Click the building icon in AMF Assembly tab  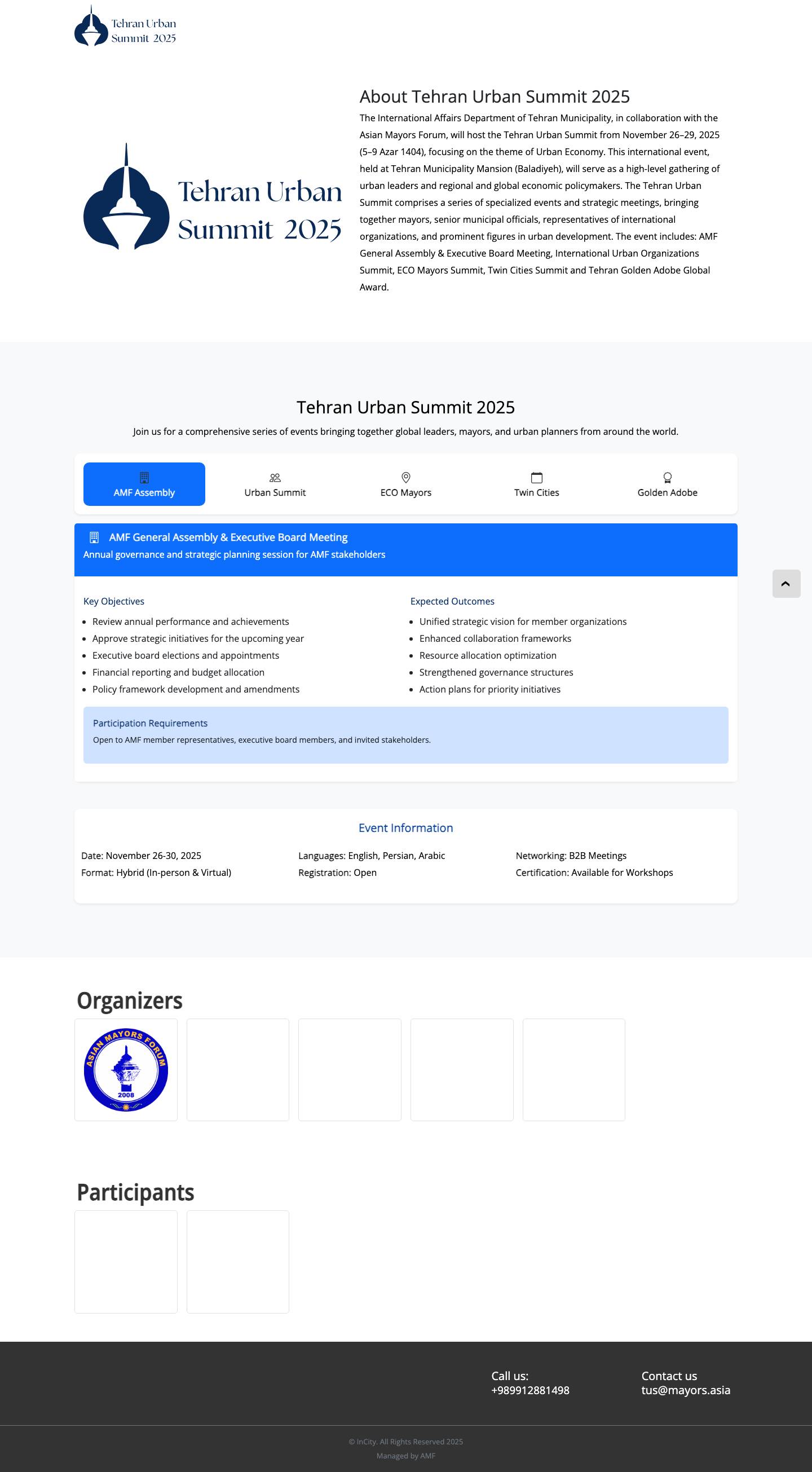pyautogui.click(x=144, y=477)
